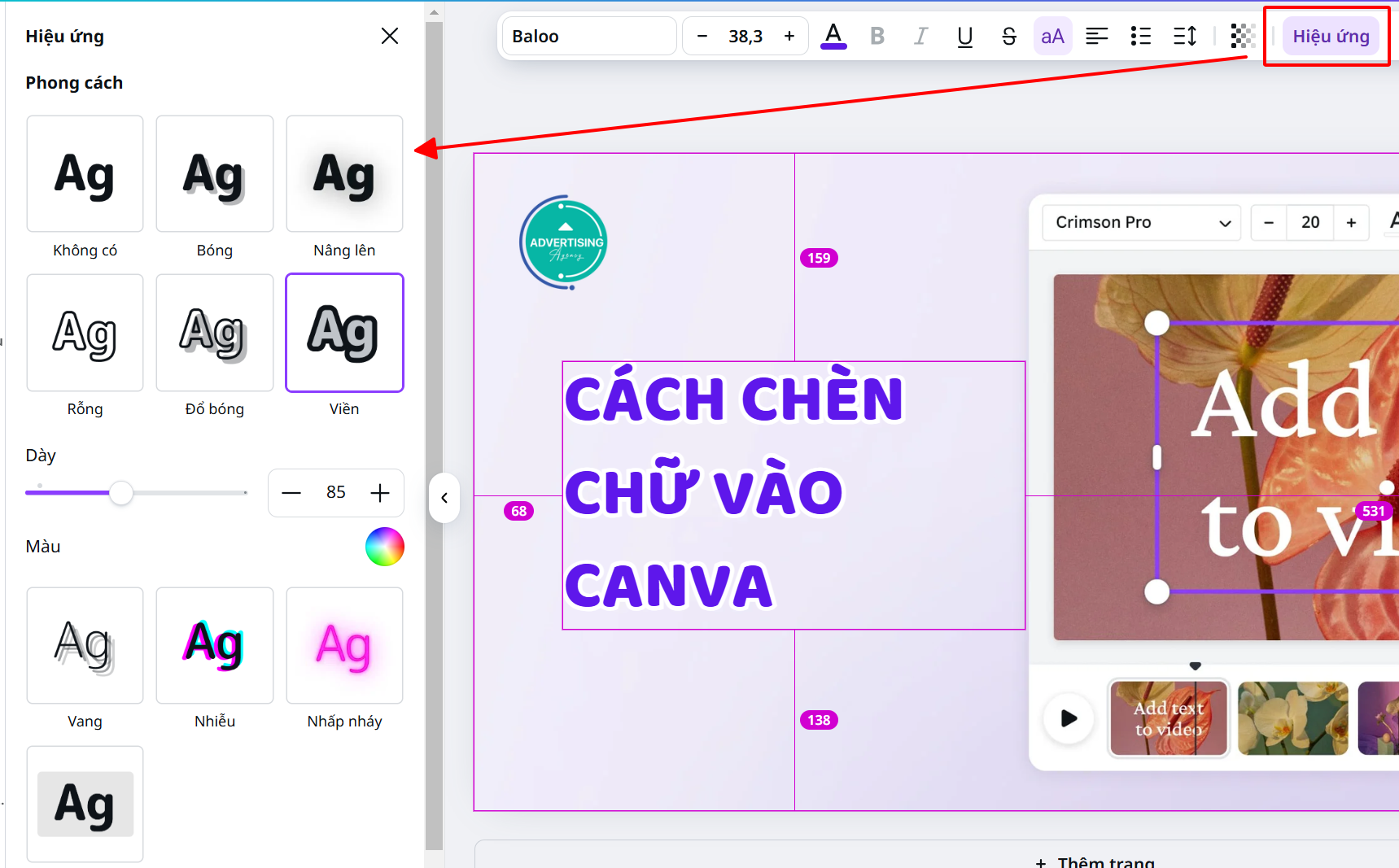Increase font size with the plus stepper
1399x868 pixels.
click(788, 36)
